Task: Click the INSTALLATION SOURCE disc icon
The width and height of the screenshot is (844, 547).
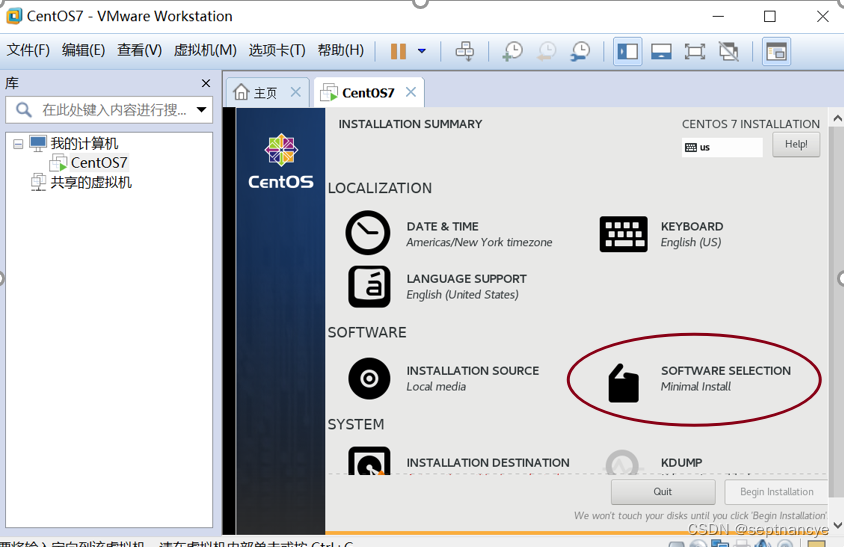Action: pos(369,378)
